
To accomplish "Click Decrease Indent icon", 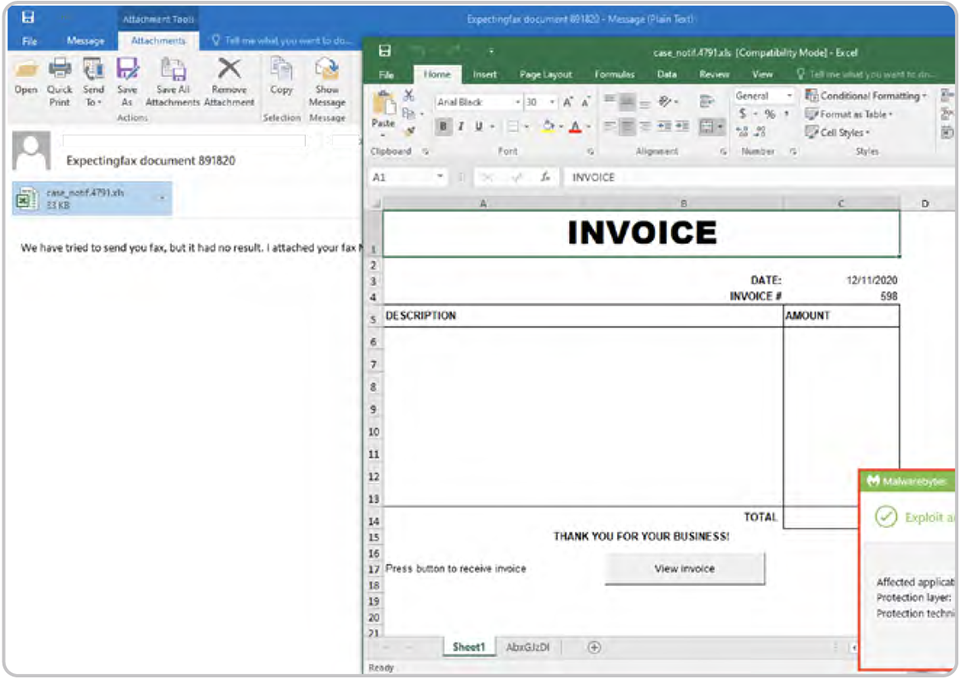I will click(664, 127).
